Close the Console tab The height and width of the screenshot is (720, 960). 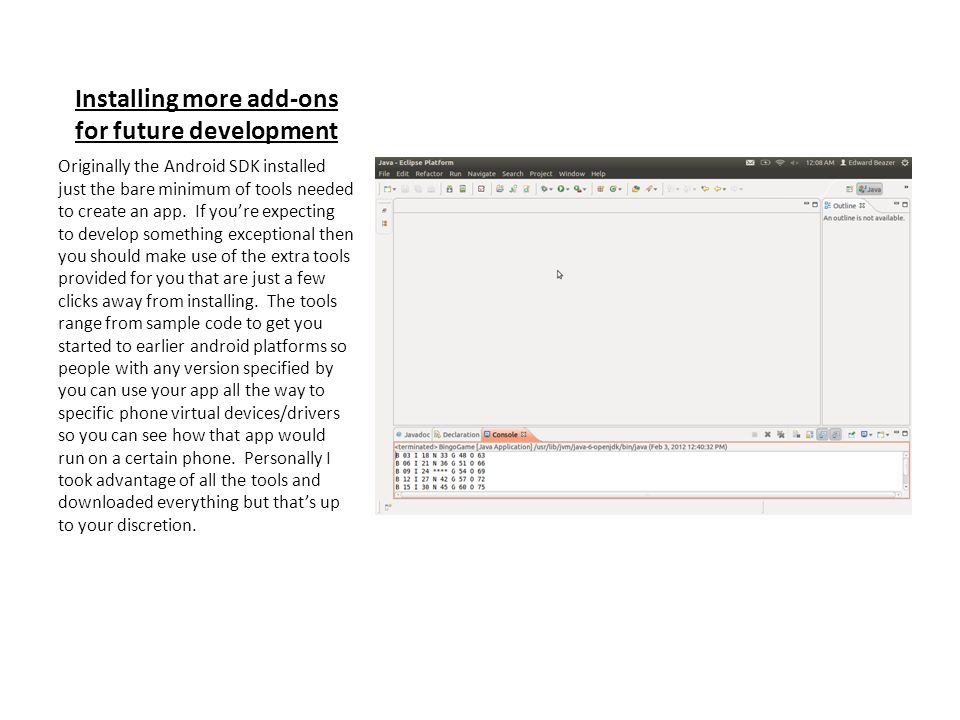point(524,435)
